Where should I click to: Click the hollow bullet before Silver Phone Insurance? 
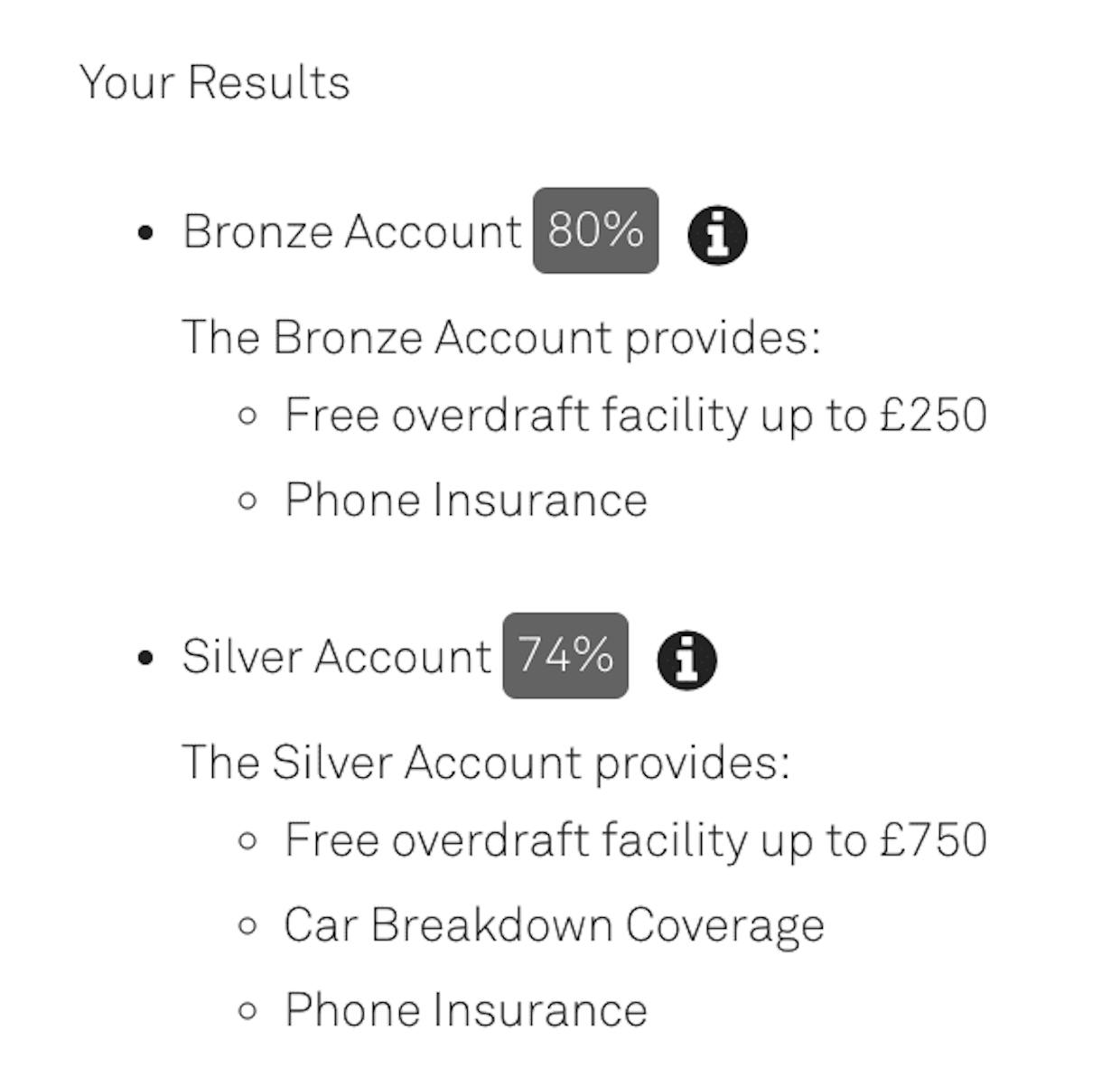(x=247, y=1011)
